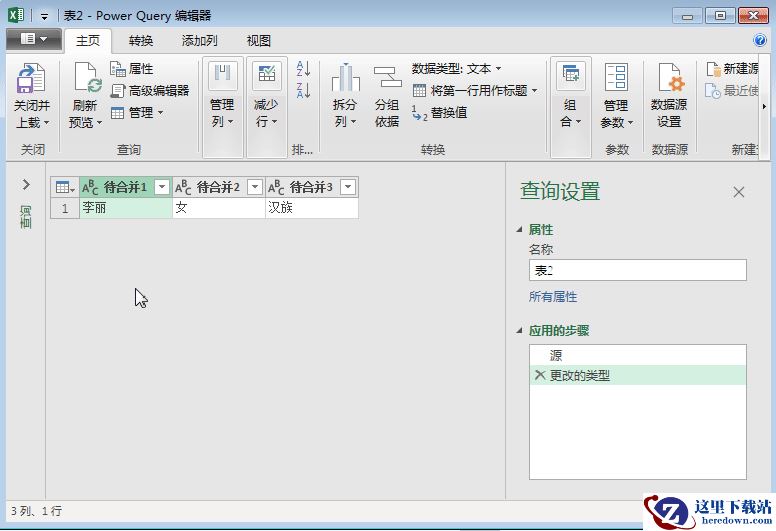Image resolution: width=776 pixels, height=531 pixels.
Task: Click the table corner menu icon
Action: tap(65, 188)
